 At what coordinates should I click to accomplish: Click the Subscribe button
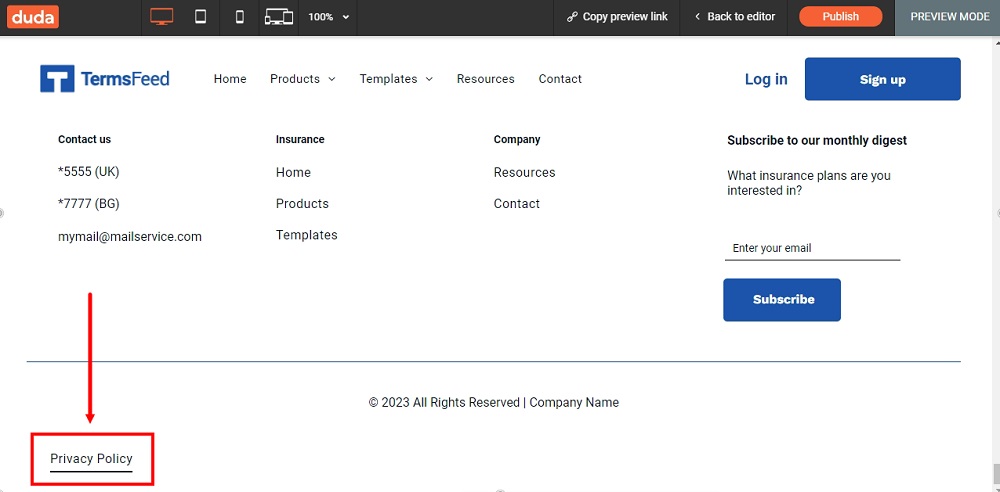click(782, 299)
